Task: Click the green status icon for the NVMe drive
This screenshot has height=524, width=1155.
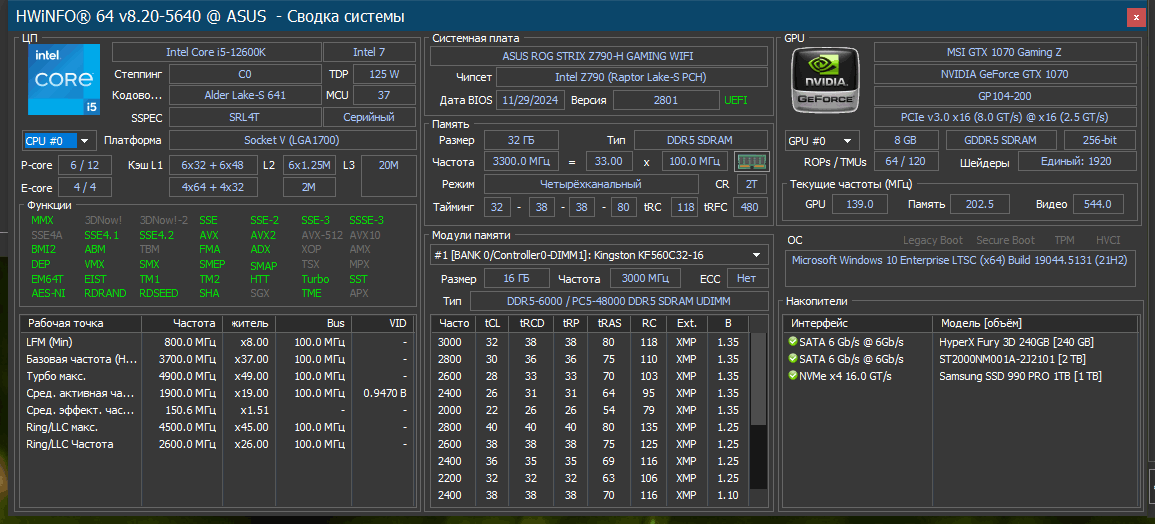Action: (x=793, y=376)
